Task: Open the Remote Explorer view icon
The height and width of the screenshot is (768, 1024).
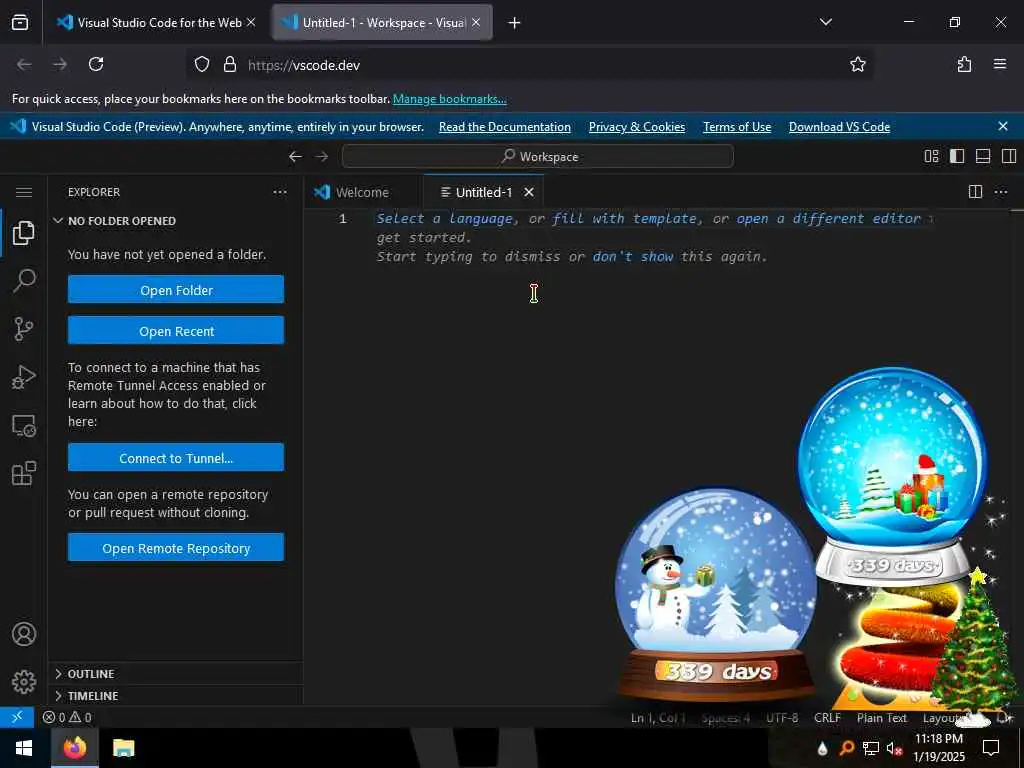Action: [x=24, y=426]
